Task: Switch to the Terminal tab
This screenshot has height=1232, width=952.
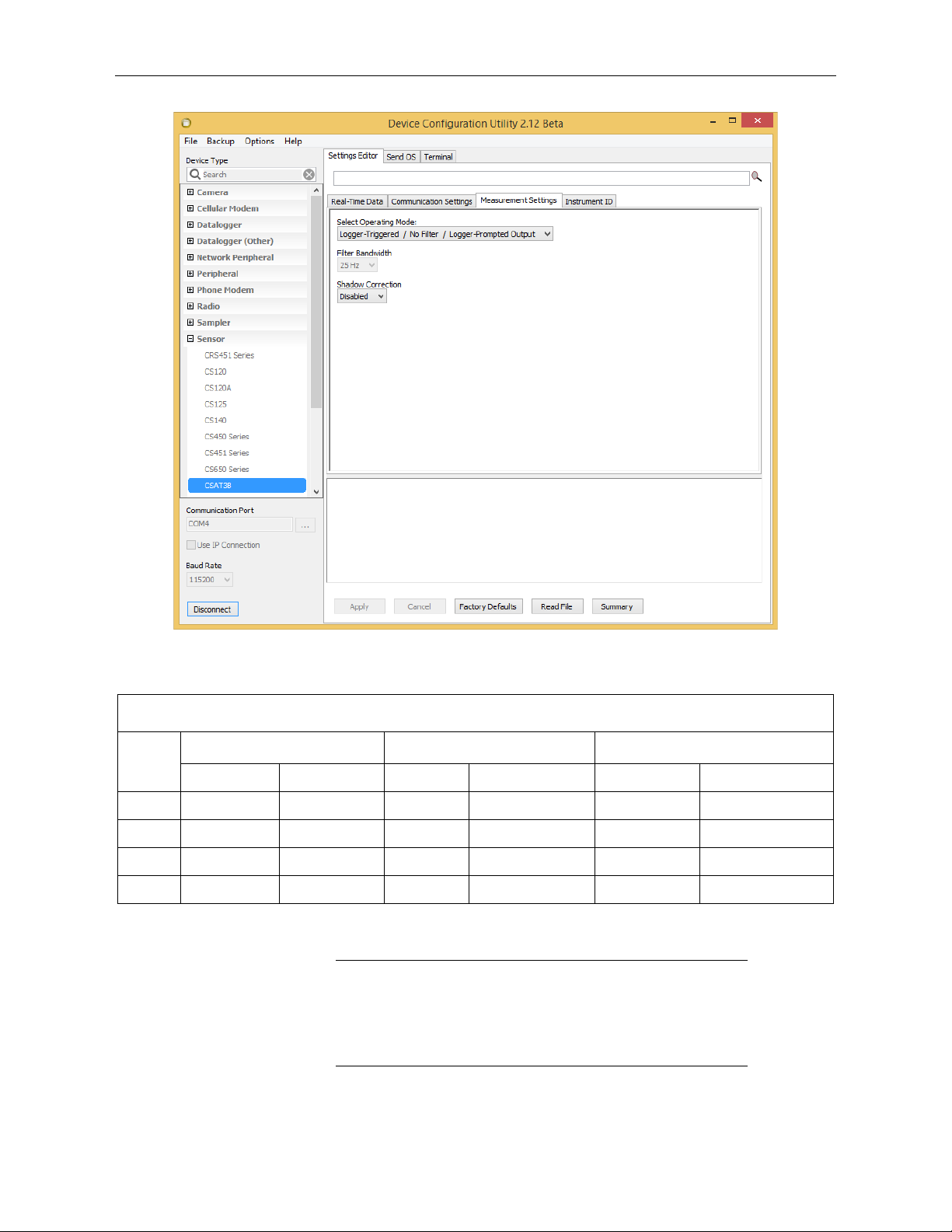Action: coord(438,156)
